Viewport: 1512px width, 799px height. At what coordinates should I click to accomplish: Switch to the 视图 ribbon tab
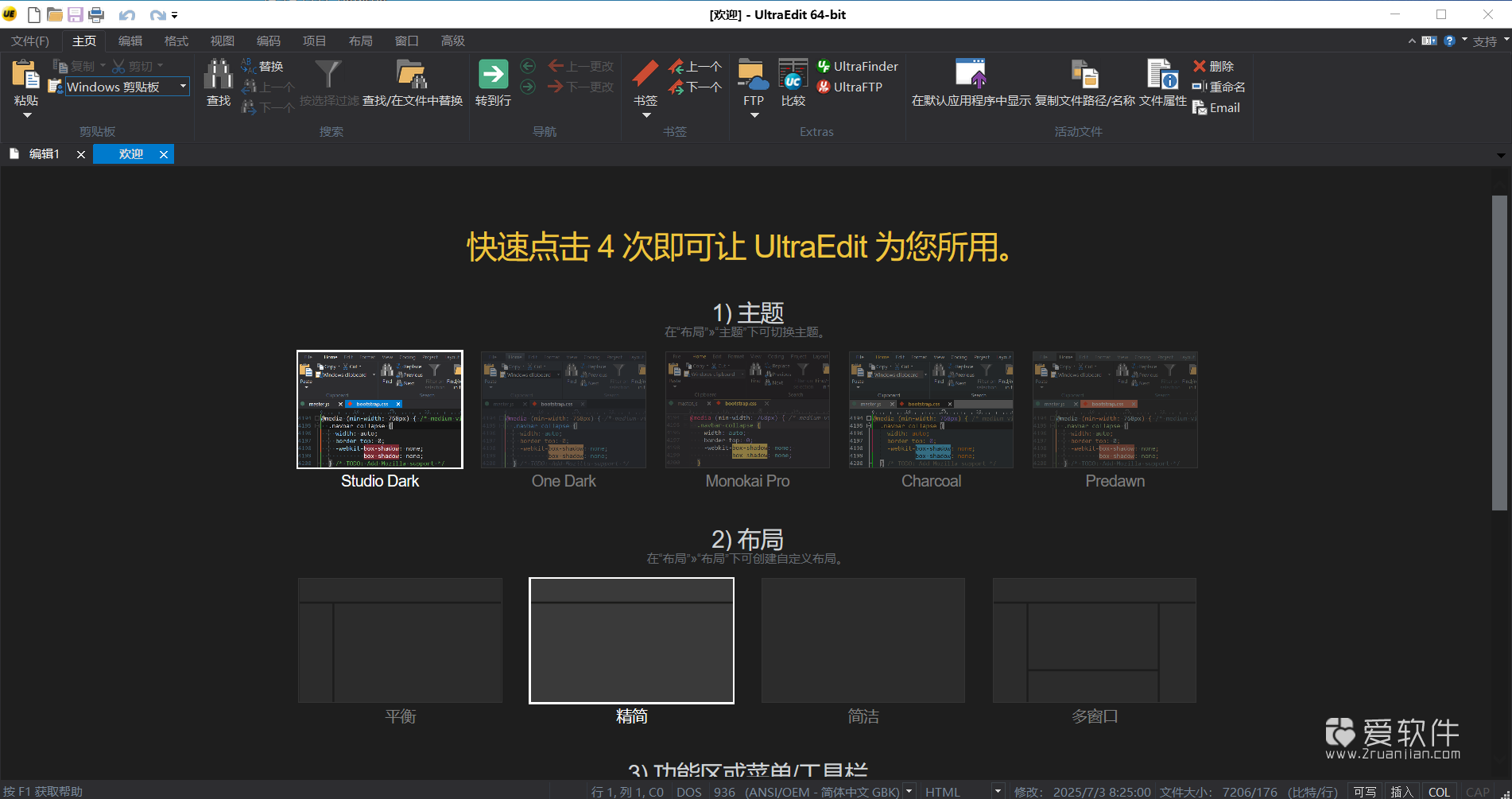click(x=223, y=41)
